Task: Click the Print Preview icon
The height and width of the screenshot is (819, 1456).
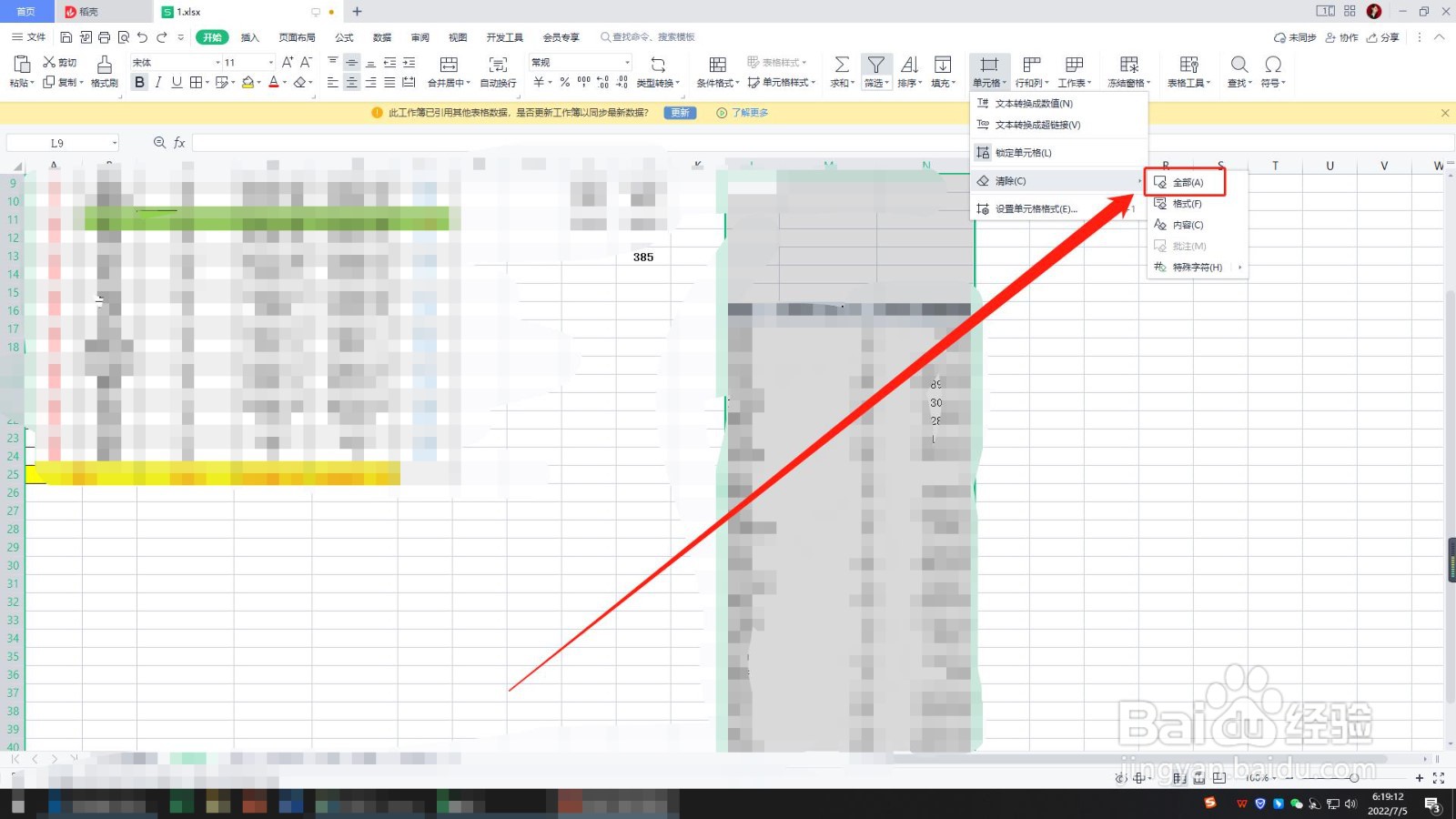Action: 124,37
